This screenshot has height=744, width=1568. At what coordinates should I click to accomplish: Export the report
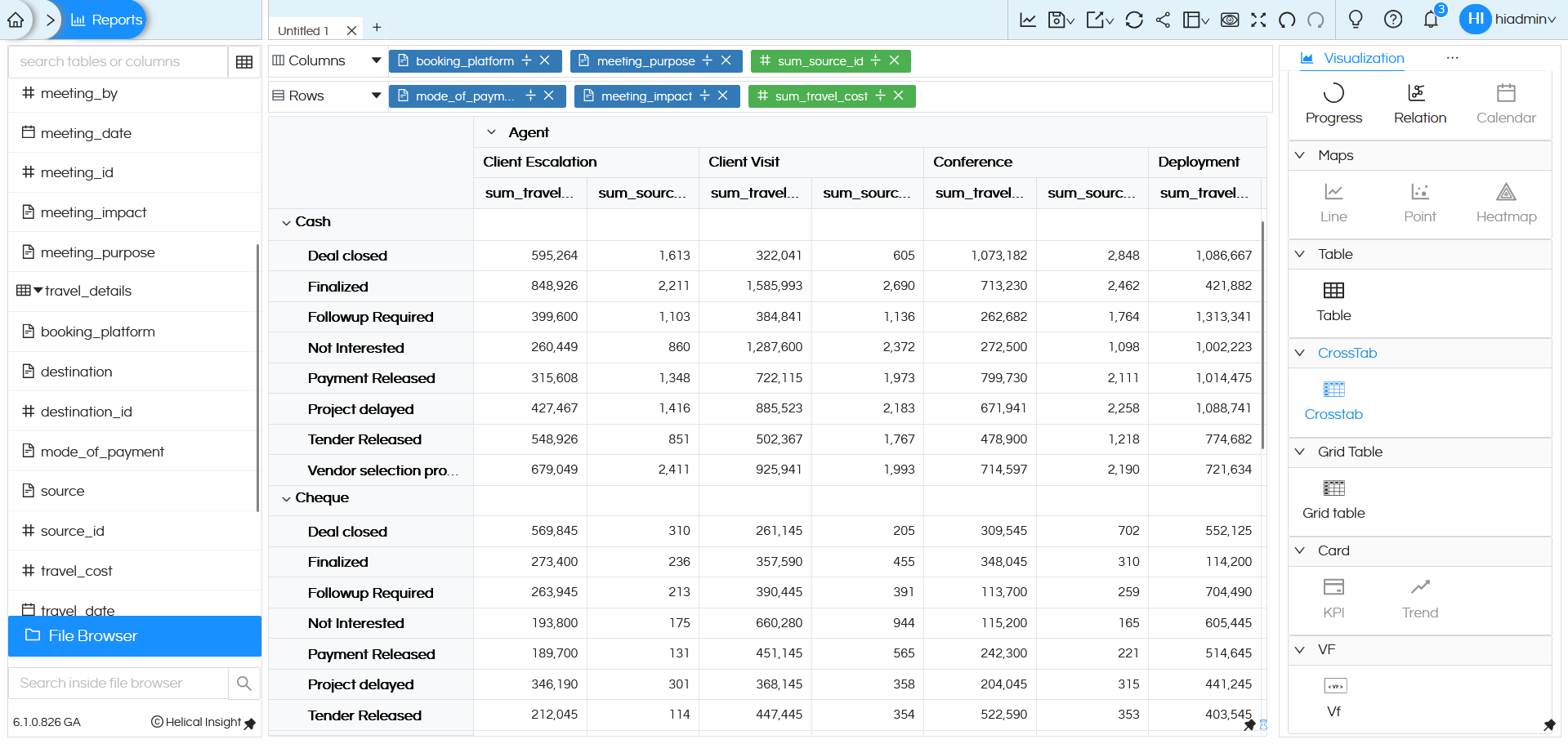pyautogui.click(x=1095, y=20)
